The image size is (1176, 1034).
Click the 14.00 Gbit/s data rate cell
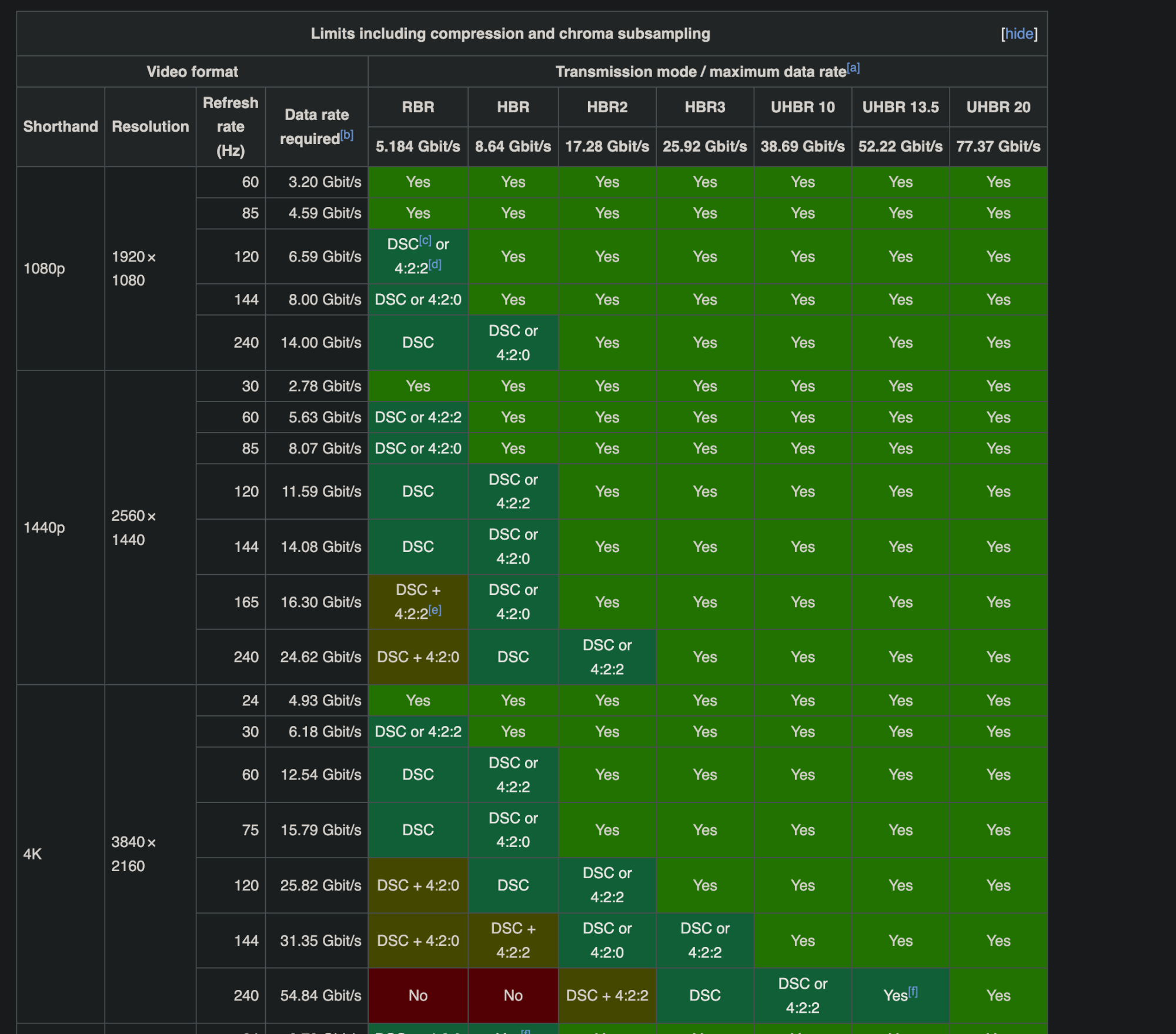click(x=317, y=343)
